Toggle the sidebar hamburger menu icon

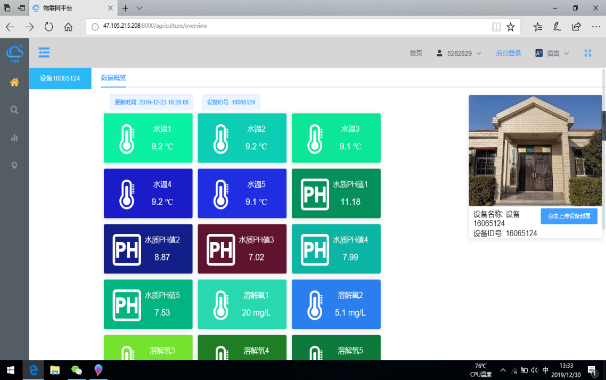(x=44, y=52)
